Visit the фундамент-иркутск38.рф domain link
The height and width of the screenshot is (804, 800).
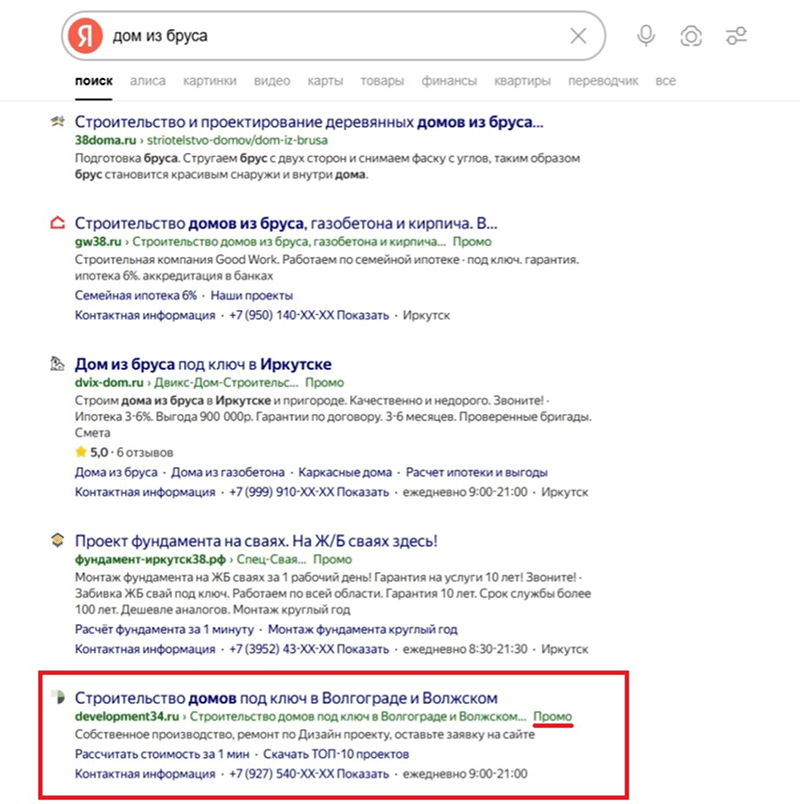150,559
